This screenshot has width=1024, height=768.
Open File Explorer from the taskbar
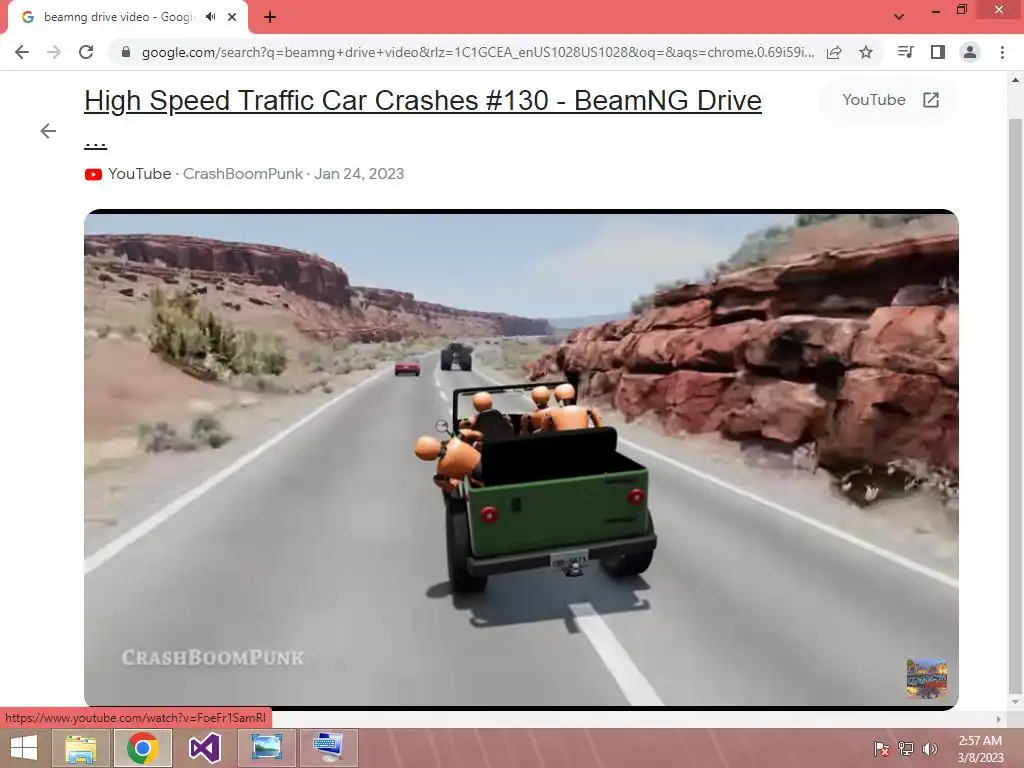(x=81, y=748)
